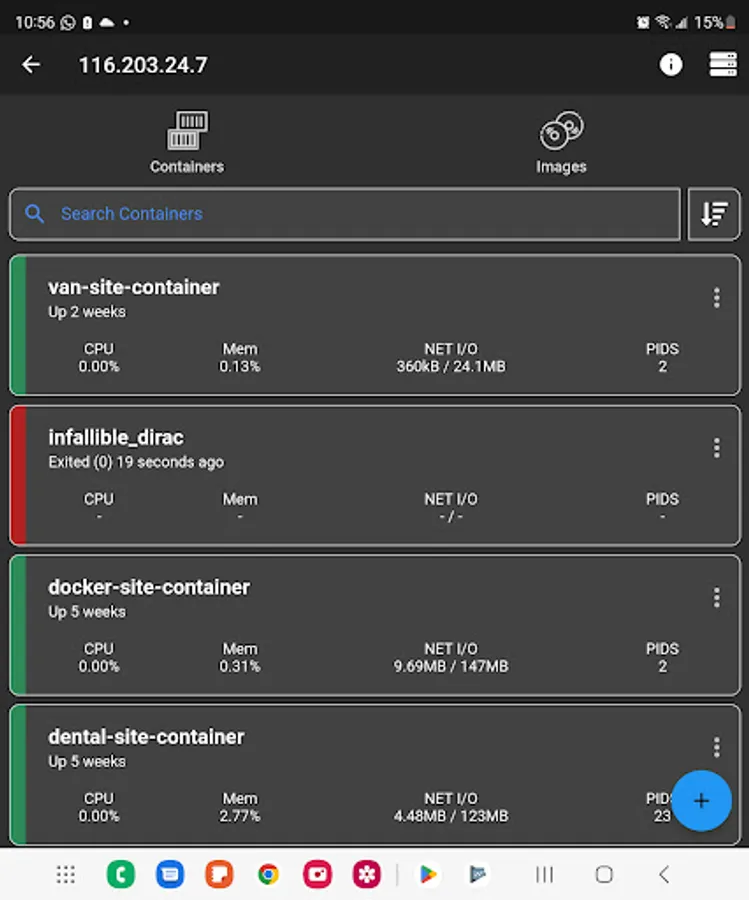Open the app drawer grid icon
Viewport: 749px width, 900px height.
coord(66,875)
